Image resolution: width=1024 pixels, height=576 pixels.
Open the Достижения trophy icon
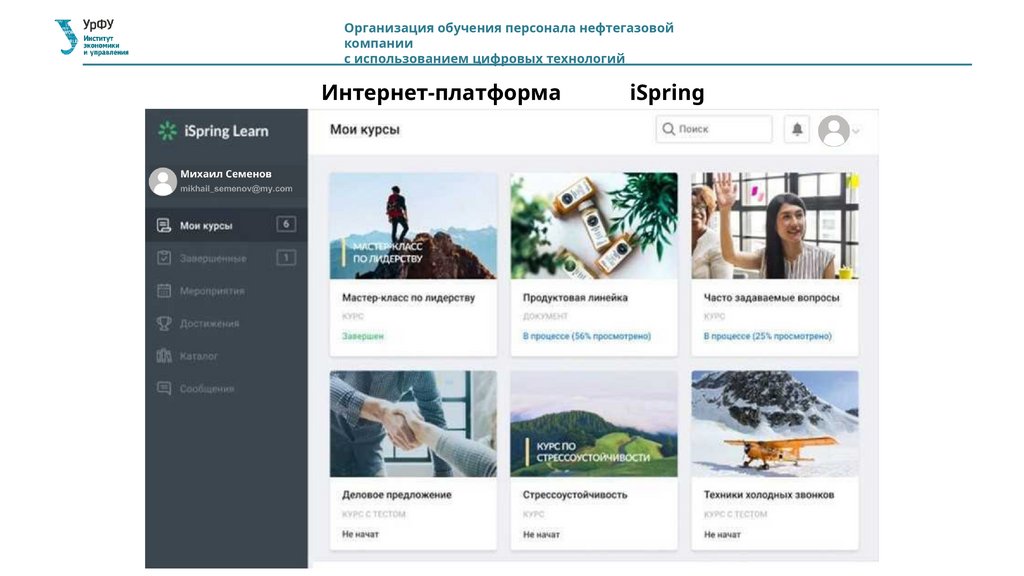pyautogui.click(x=164, y=323)
